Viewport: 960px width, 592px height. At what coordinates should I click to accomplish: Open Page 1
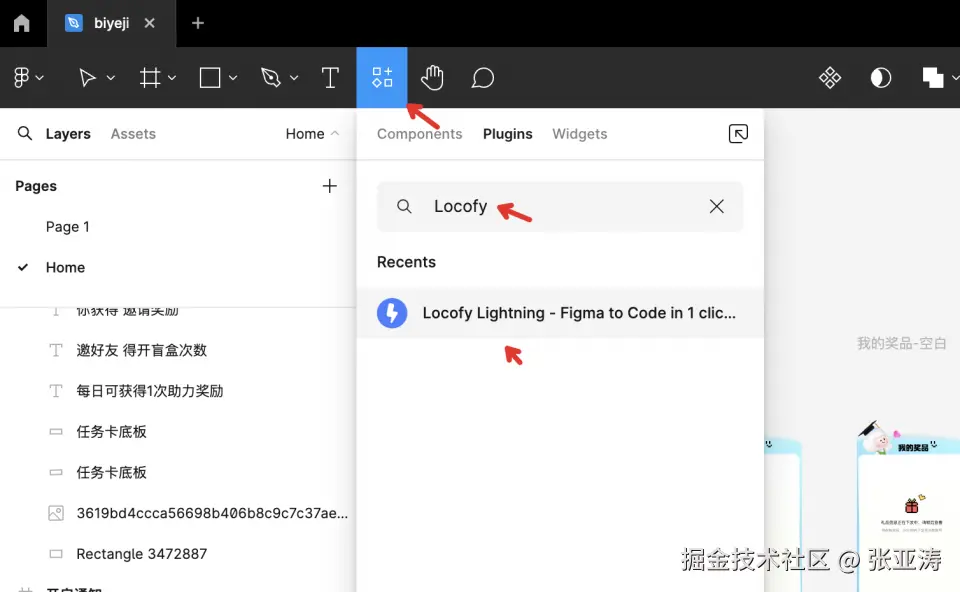point(67,227)
